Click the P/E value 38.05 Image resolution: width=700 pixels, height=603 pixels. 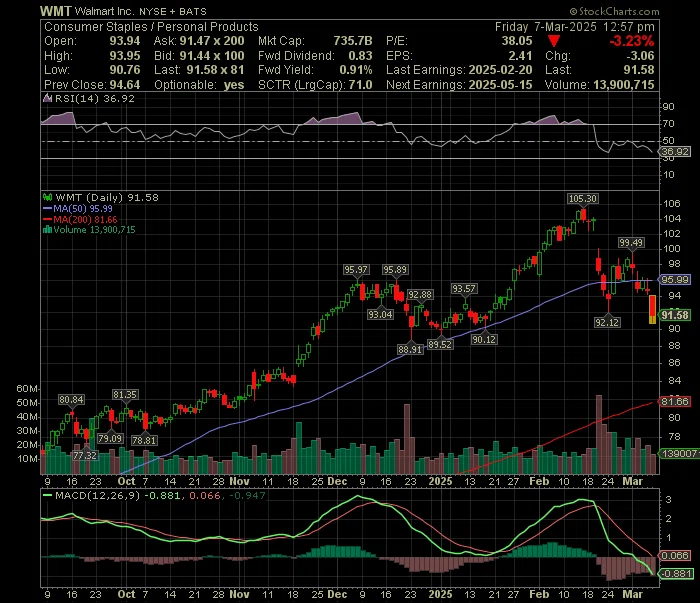(x=517, y=41)
